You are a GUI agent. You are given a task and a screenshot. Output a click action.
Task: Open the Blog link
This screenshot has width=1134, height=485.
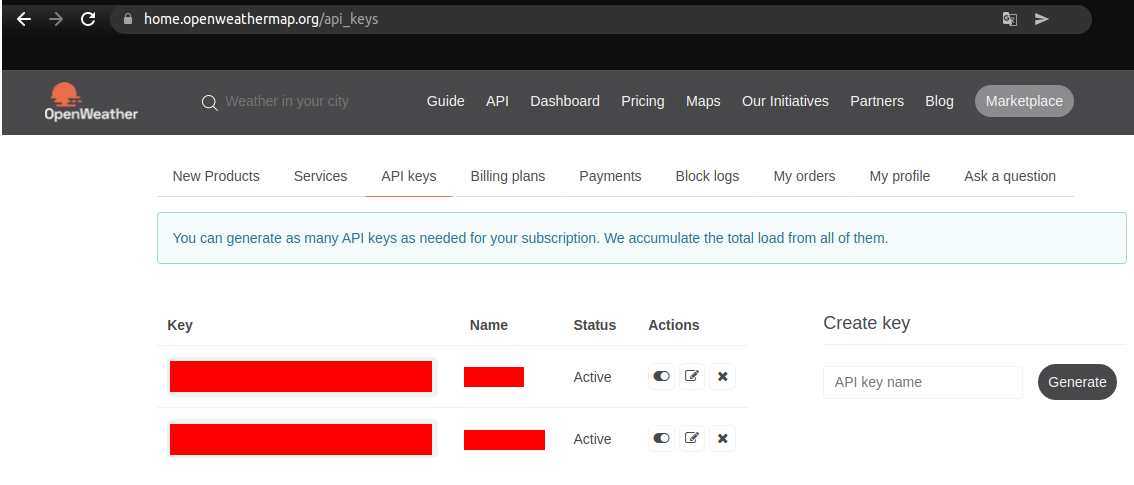(x=939, y=101)
